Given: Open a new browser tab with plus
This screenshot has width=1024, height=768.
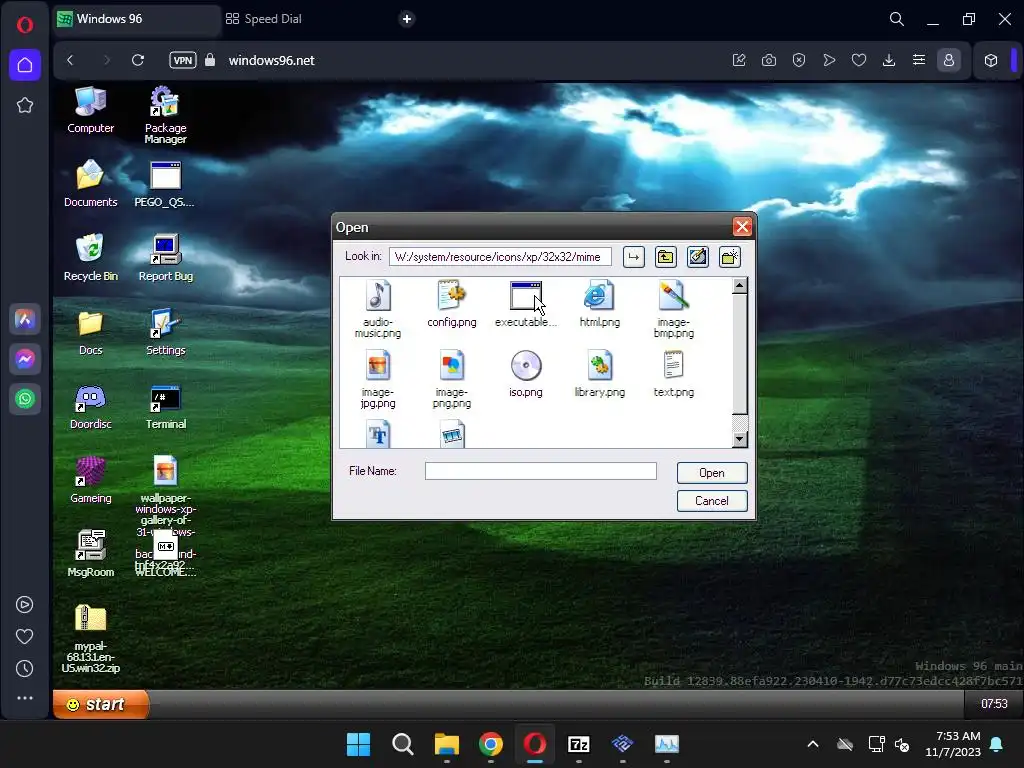Looking at the screenshot, I should (407, 19).
